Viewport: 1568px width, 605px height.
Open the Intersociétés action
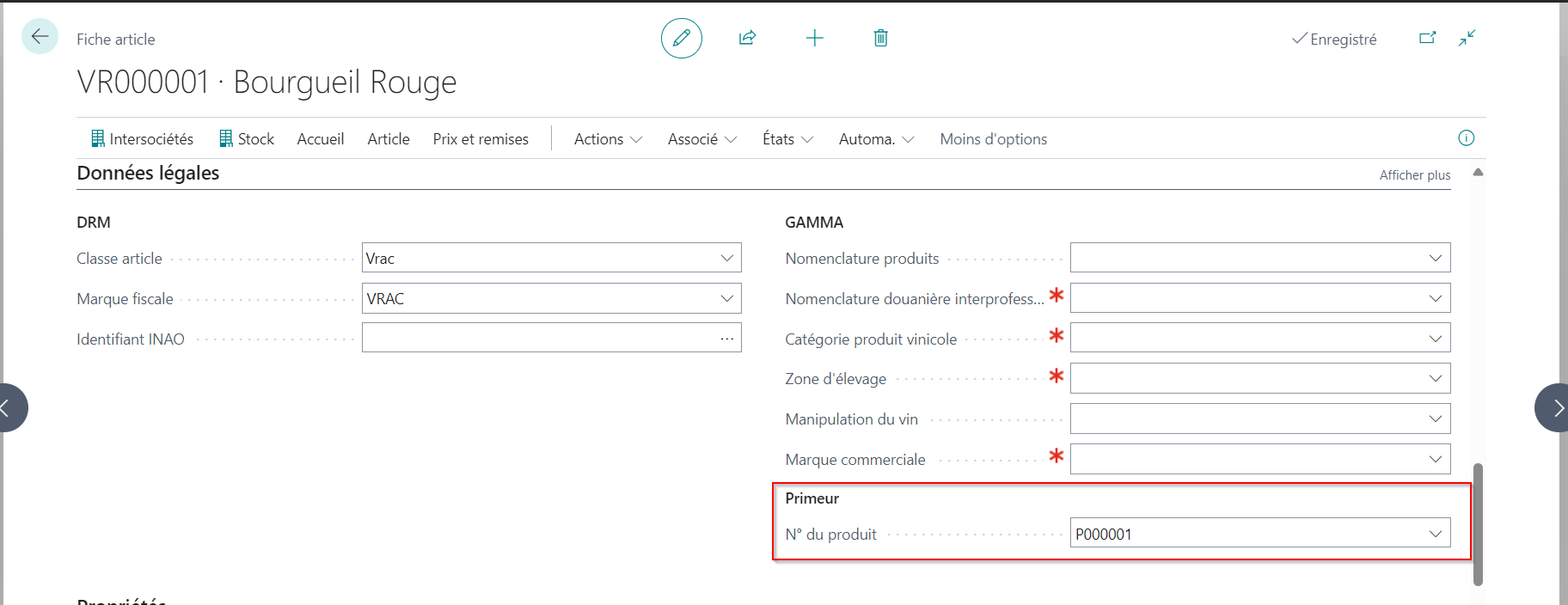[142, 139]
